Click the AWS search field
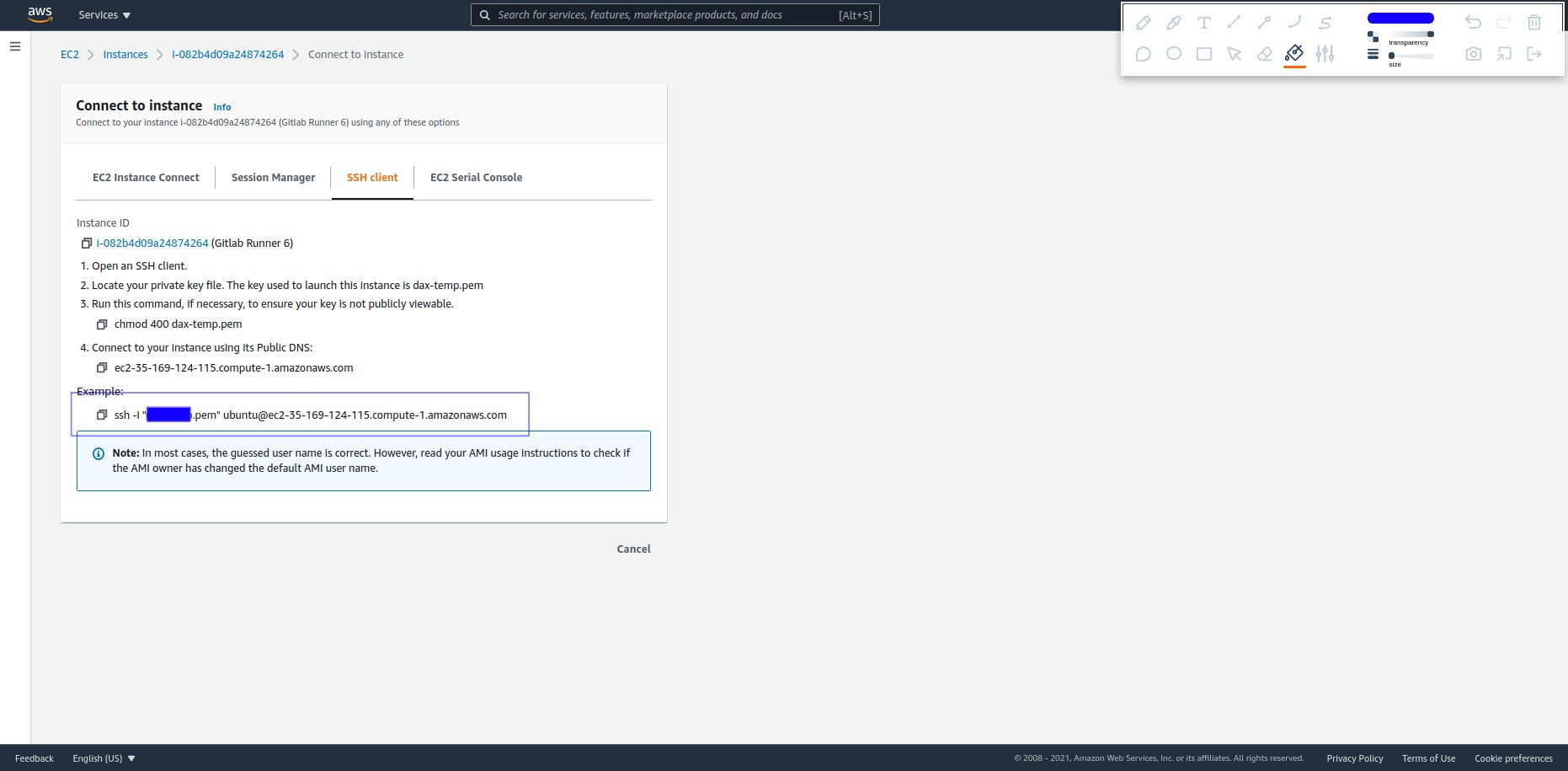Image resolution: width=1568 pixels, height=771 pixels. pyautogui.click(x=675, y=15)
